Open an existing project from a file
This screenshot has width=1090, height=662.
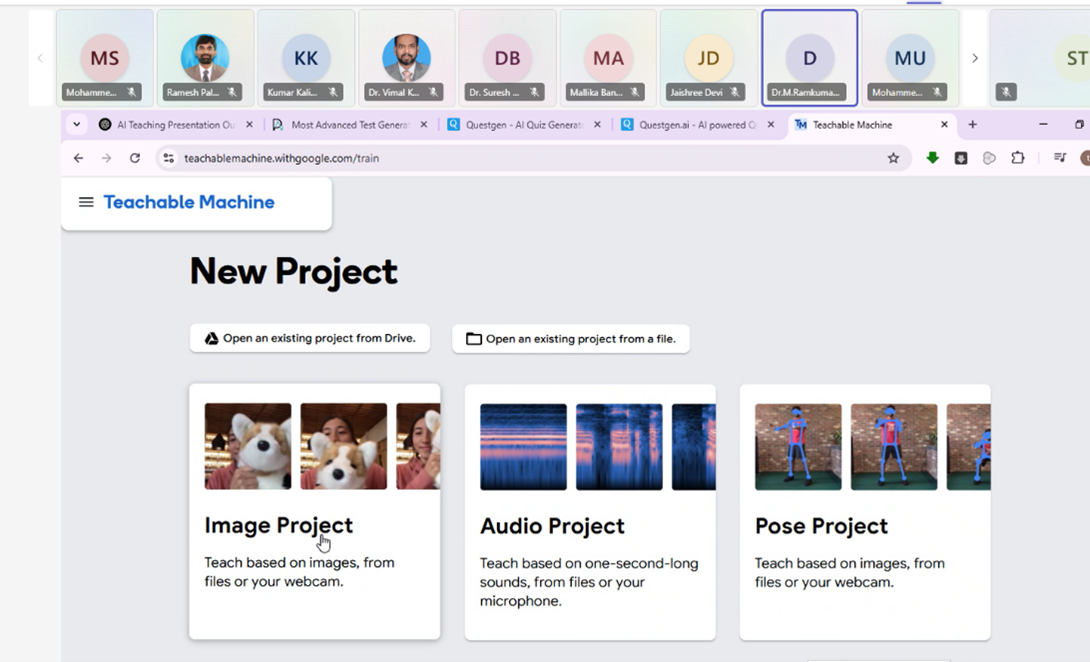[x=571, y=339]
